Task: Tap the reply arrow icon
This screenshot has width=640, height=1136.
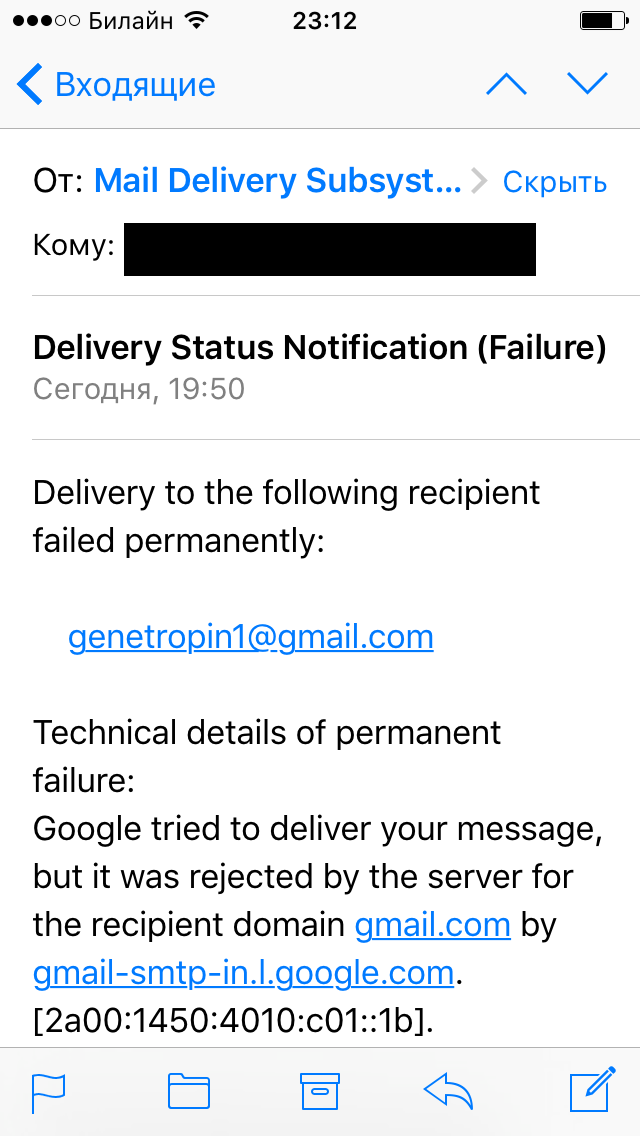Action: [449, 1091]
